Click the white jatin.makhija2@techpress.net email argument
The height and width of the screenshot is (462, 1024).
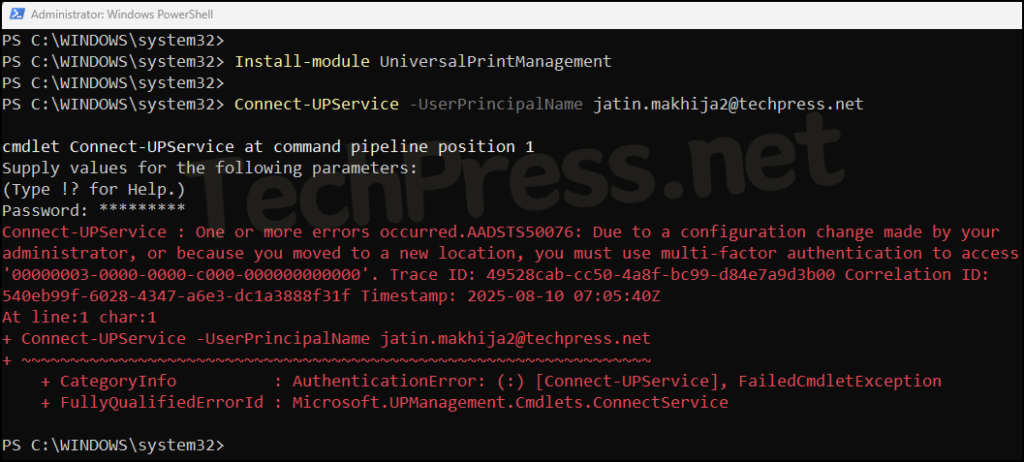tap(728, 104)
